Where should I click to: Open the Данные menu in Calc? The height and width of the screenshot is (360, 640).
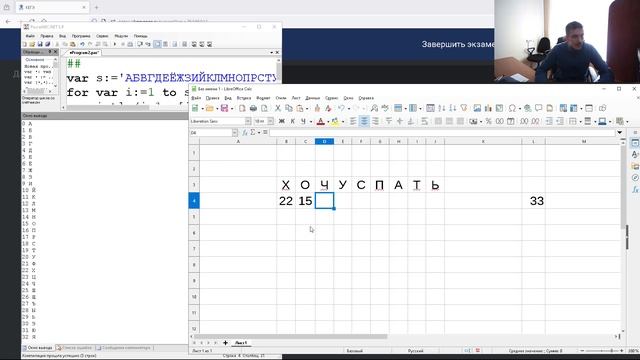(312, 98)
